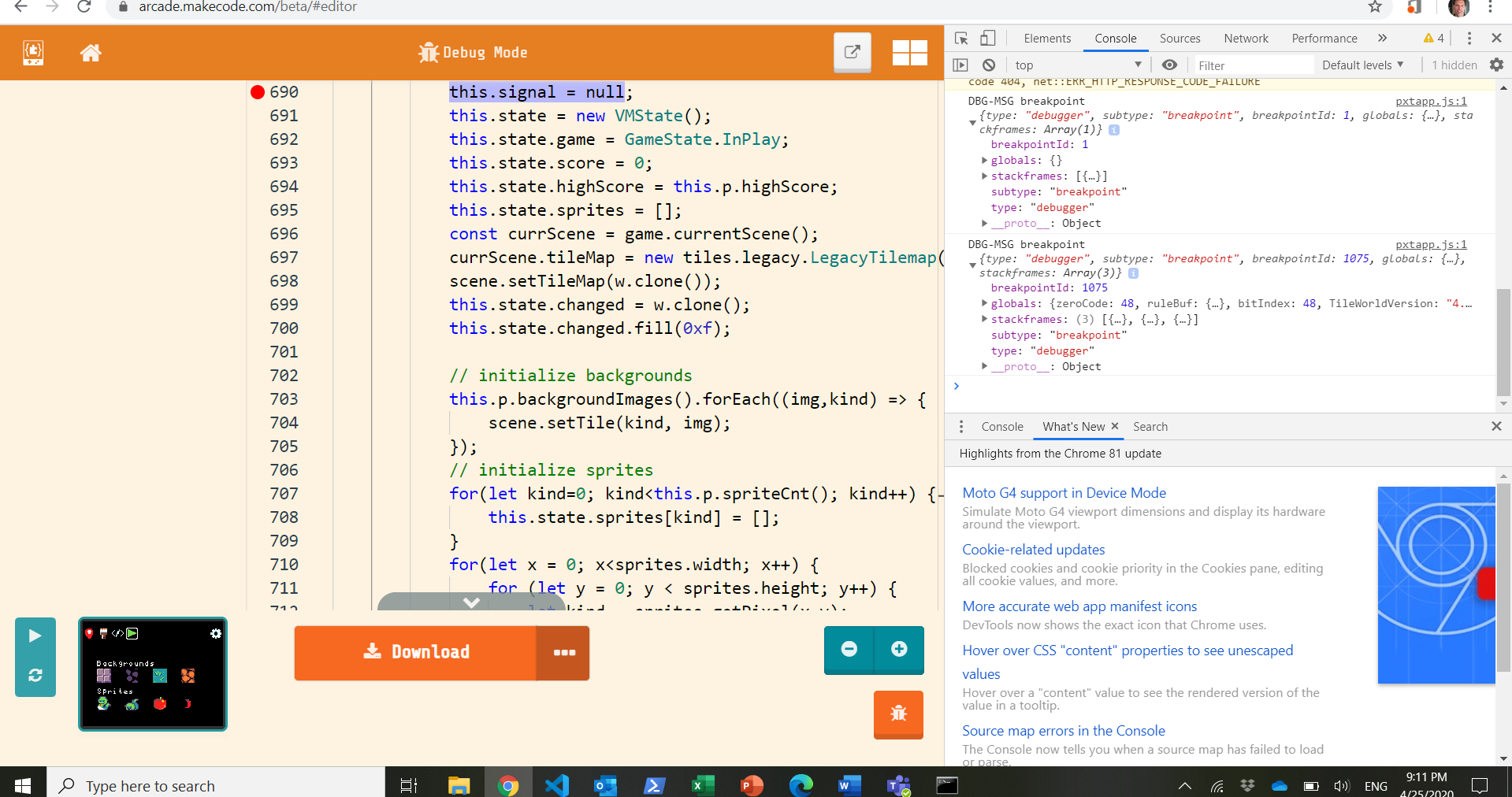The height and width of the screenshot is (797, 1512).
Task: Open the simulator settings gear
Action: [x=215, y=633]
